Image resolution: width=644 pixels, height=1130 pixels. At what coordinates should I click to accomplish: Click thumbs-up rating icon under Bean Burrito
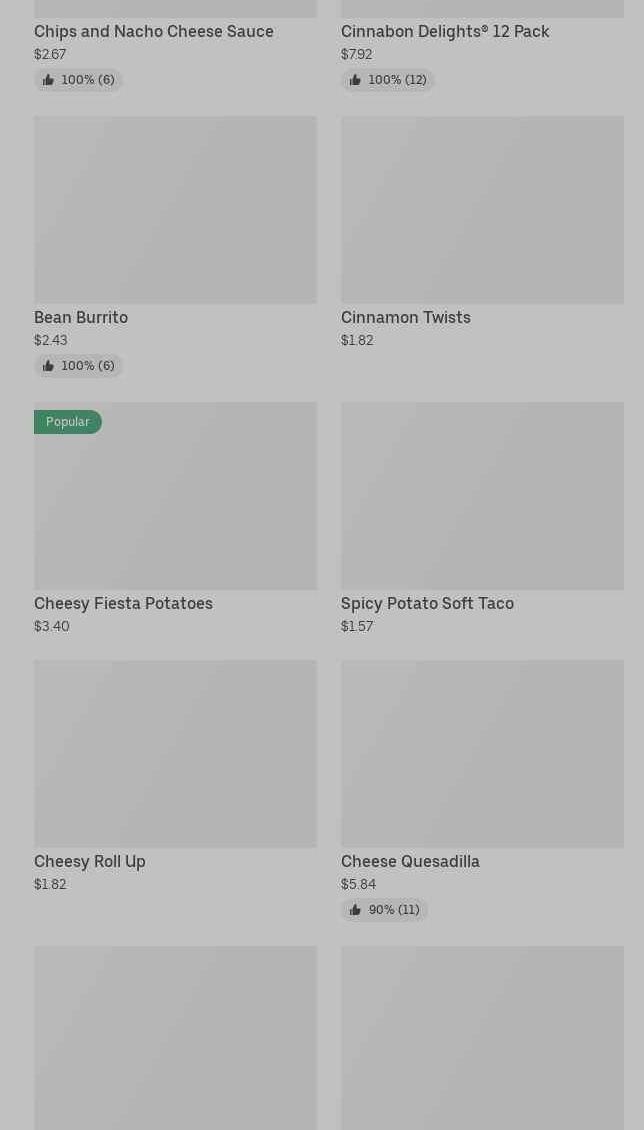48,366
